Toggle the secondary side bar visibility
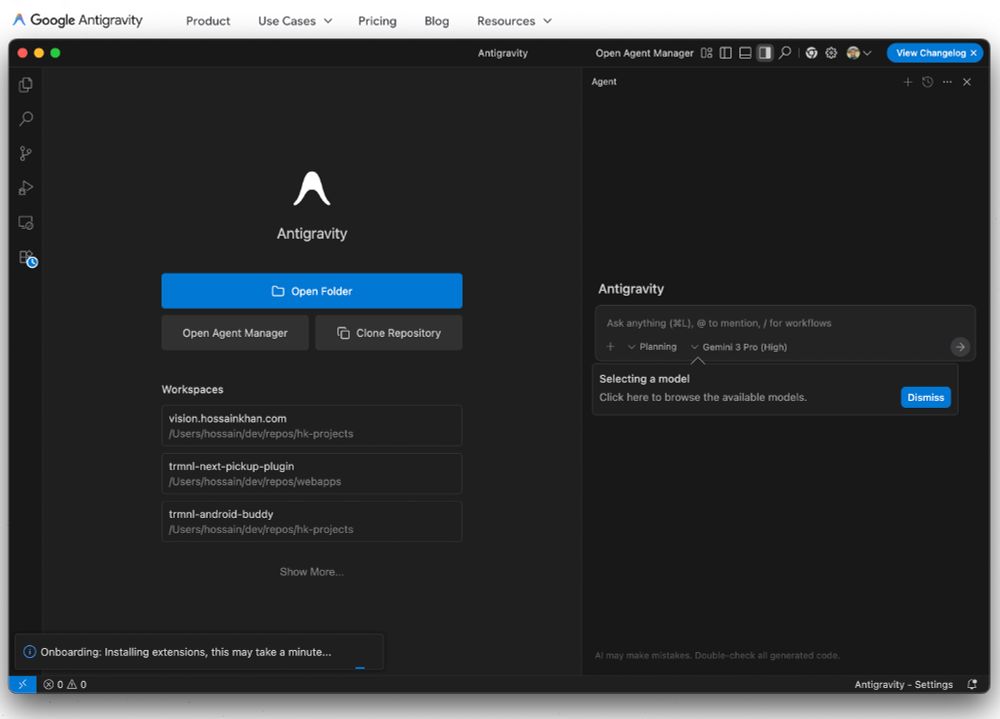The image size is (1000, 719). pyautogui.click(x=765, y=53)
